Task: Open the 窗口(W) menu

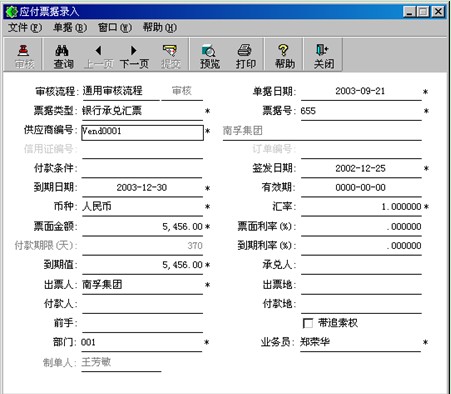Action: pos(115,28)
